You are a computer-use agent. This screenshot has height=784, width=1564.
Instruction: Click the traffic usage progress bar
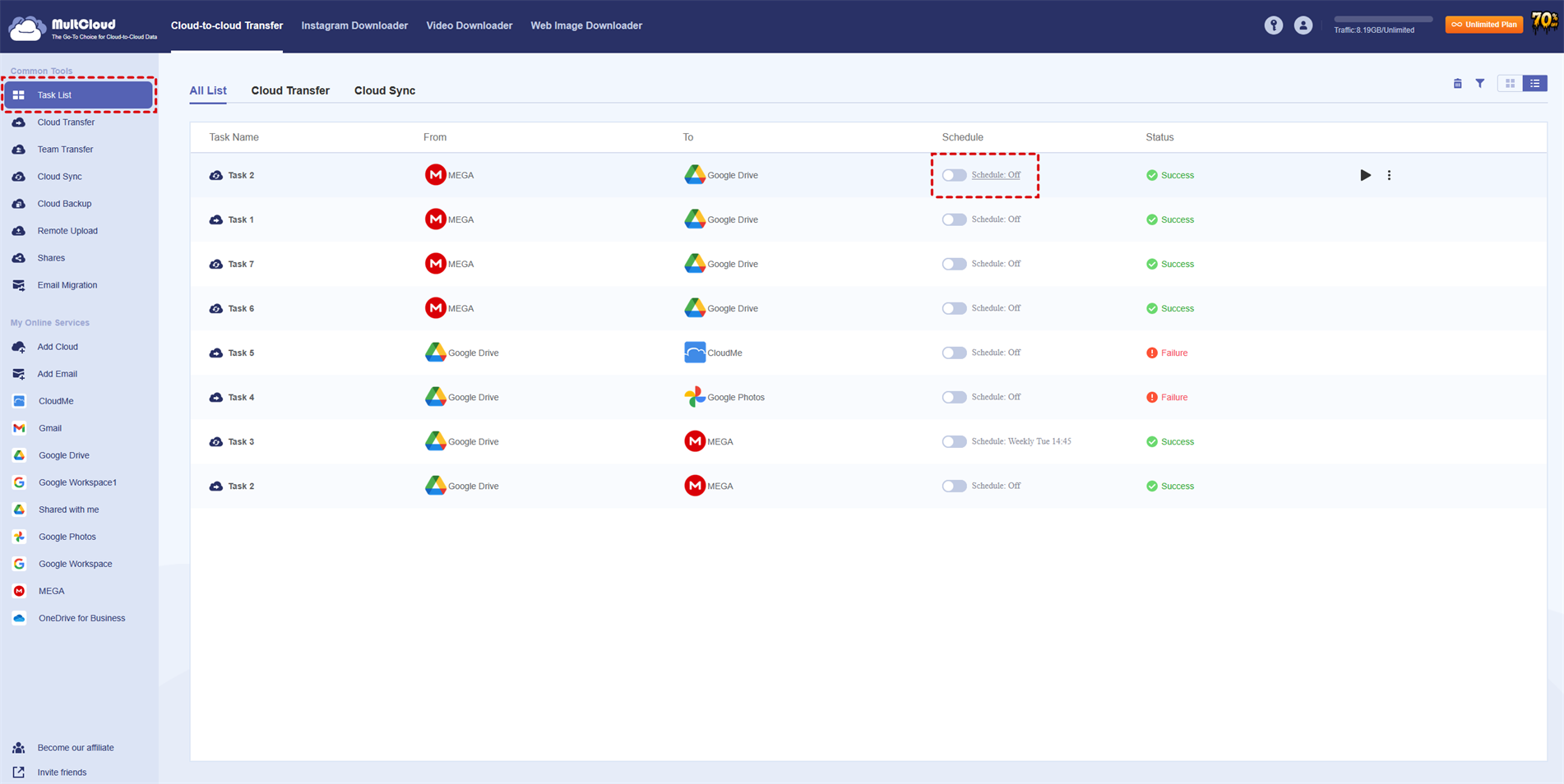coord(1382,19)
